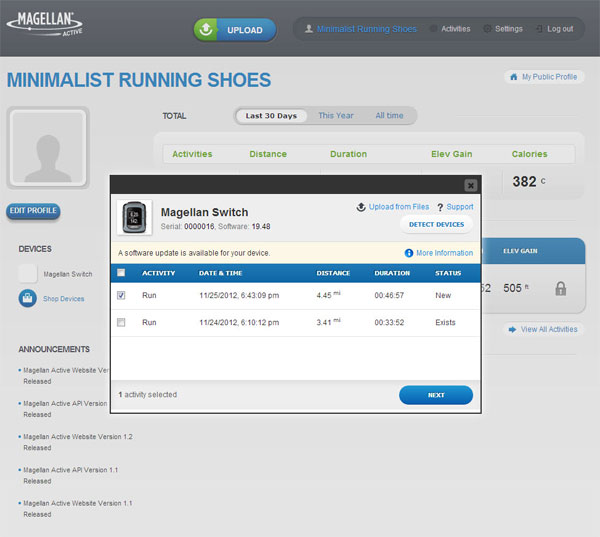
Task: Open the My Public Profile link
Action: (549, 77)
